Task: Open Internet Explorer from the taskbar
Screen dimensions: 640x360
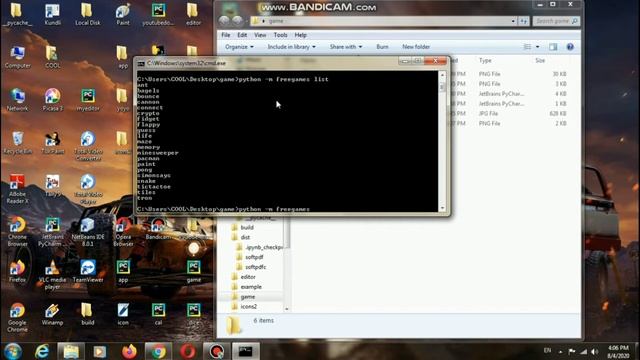Action: 42,351
